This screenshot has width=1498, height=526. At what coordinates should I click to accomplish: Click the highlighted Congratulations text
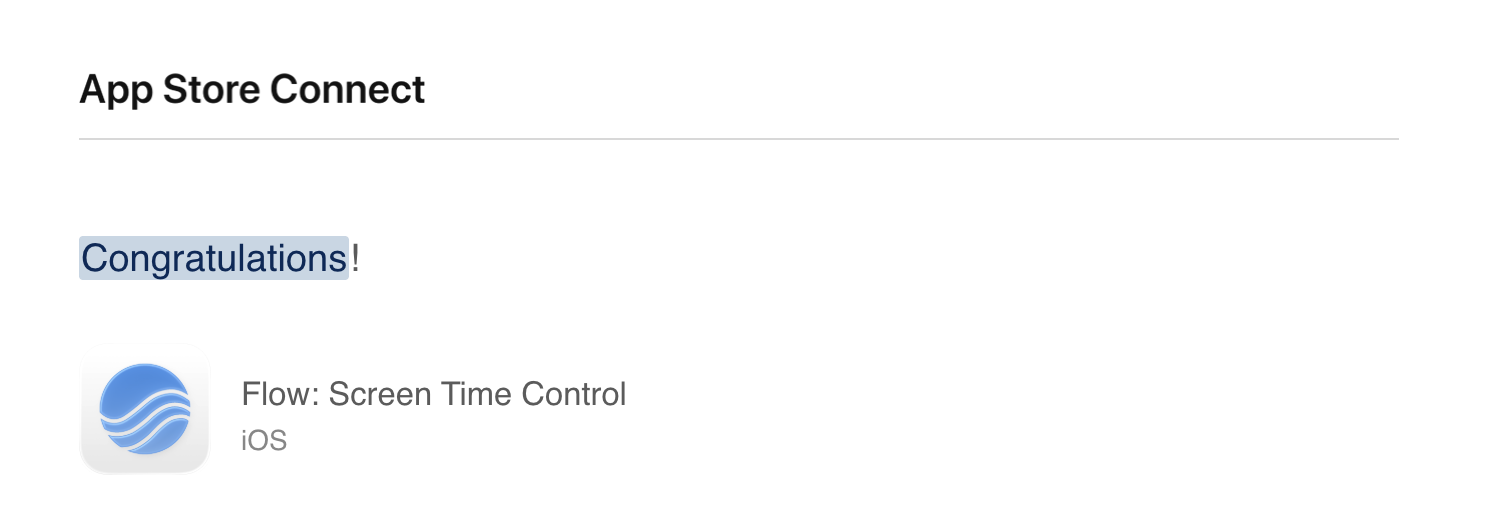click(213, 259)
